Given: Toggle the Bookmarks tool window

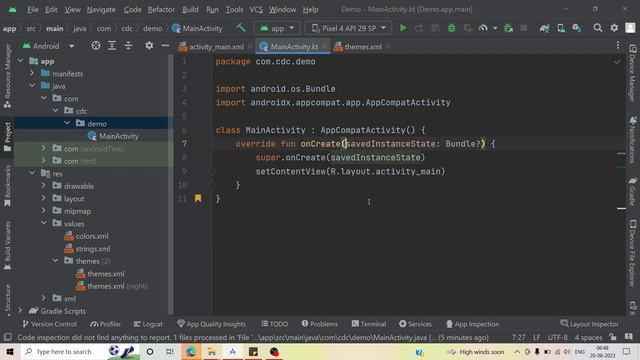Looking at the screenshot, I should (7, 186).
